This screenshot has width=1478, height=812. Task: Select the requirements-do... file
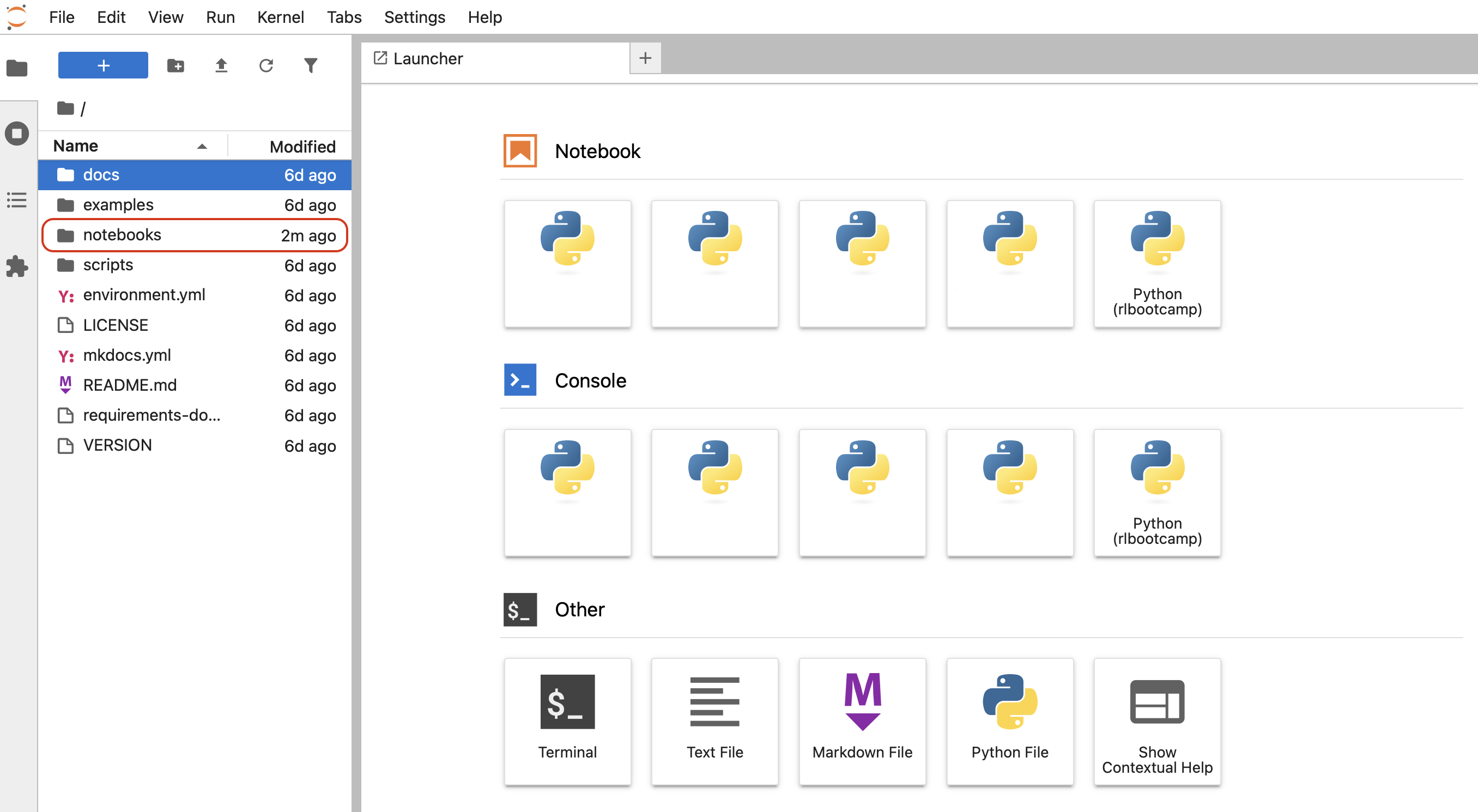pyautogui.click(x=195, y=415)
